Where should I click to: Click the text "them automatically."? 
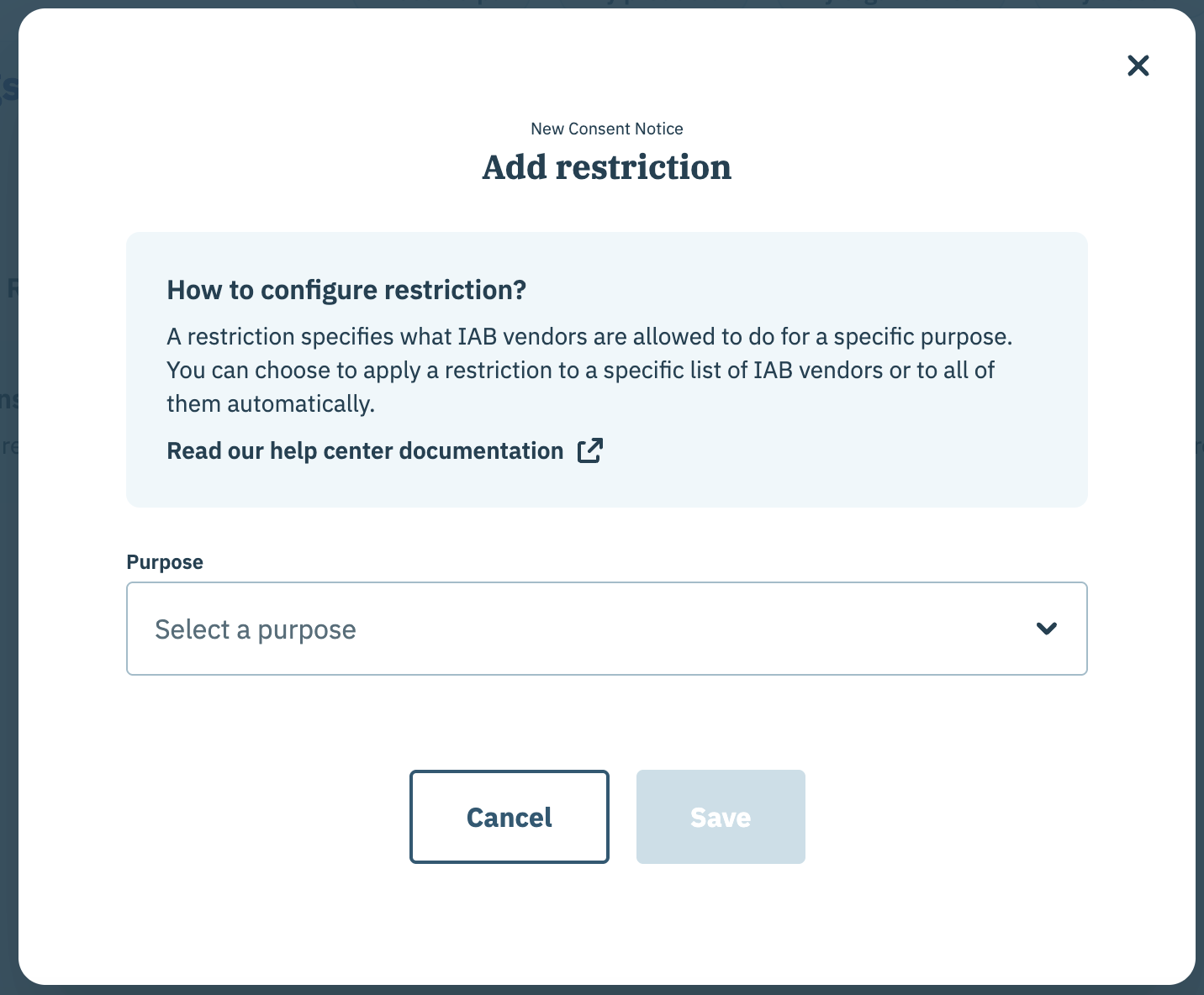(x=271, y=404)
